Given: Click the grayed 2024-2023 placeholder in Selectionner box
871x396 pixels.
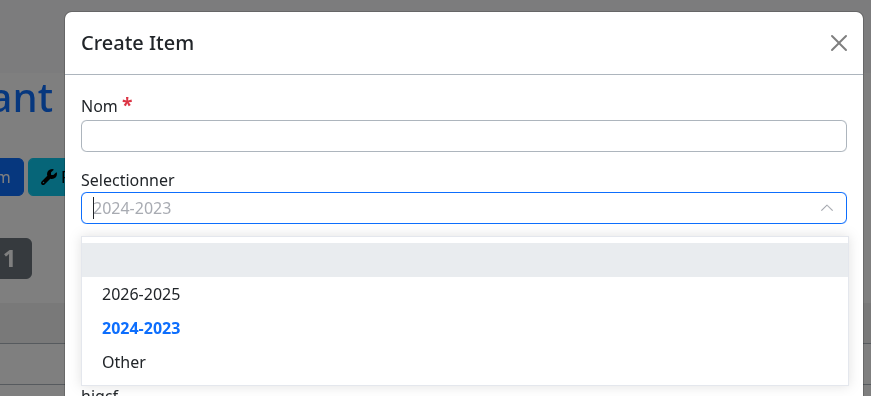Looking at the screenshot, I should click(132, 208).
